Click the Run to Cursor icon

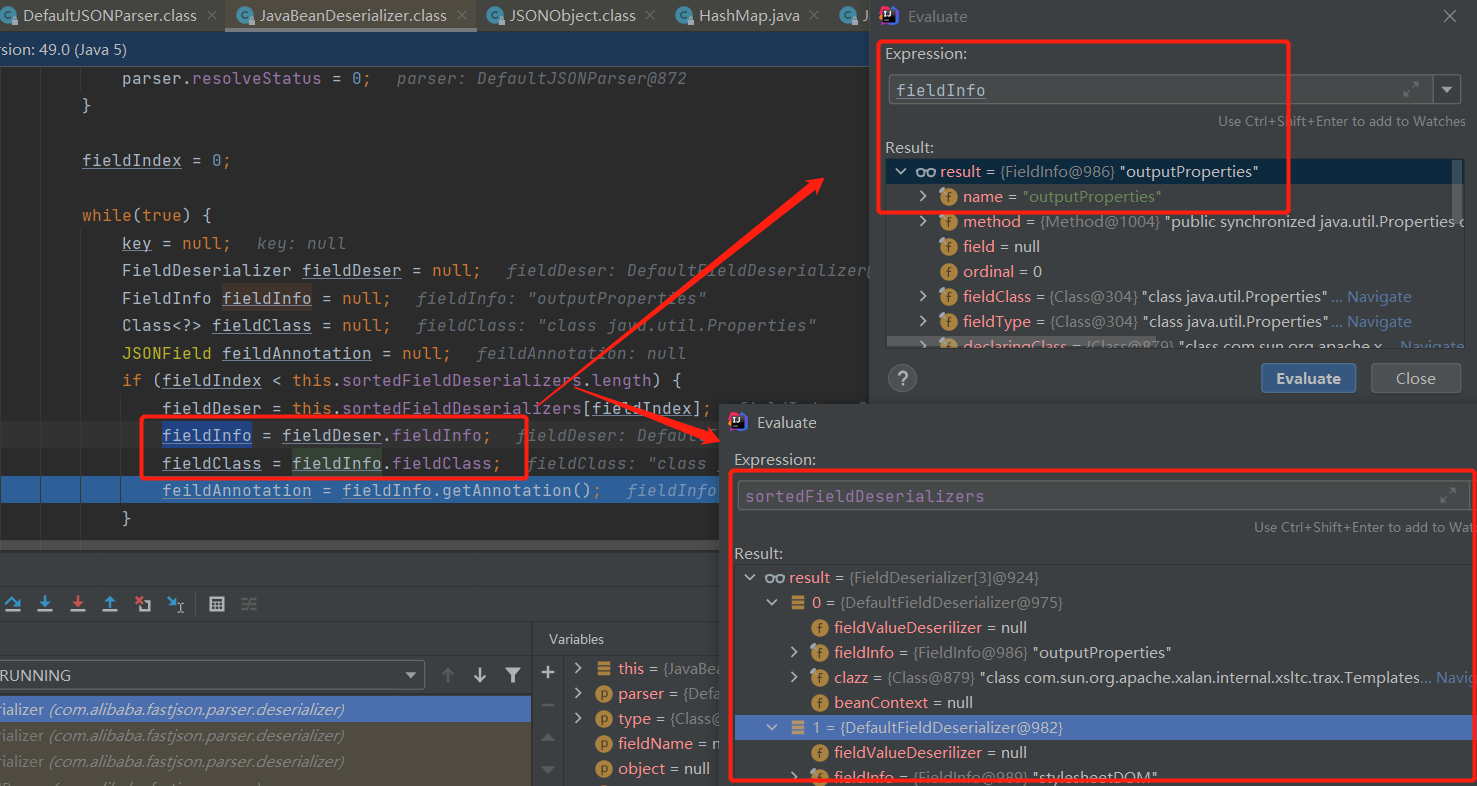pyautogui.click(x=175, y=603)
